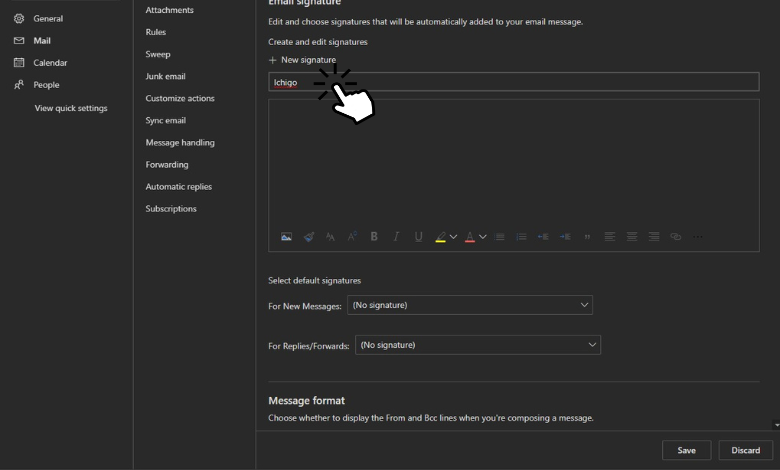This screenshot has height=470, width=780.
Task: Open Automatic replies settings
Action: coord(179,187)
